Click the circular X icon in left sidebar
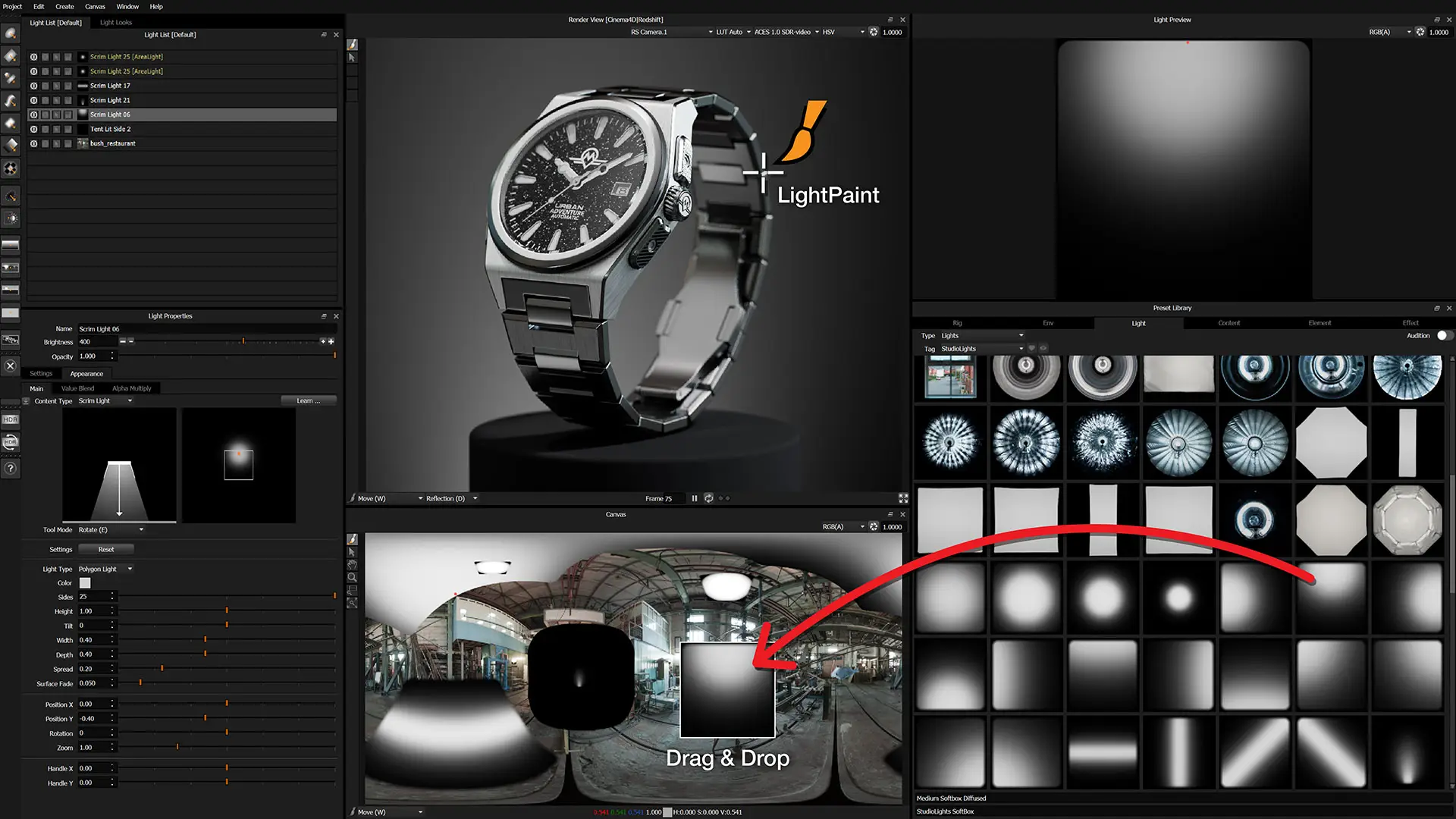Screen dimensions: 1456x819 pyautogui.click(x=10, y=365)
